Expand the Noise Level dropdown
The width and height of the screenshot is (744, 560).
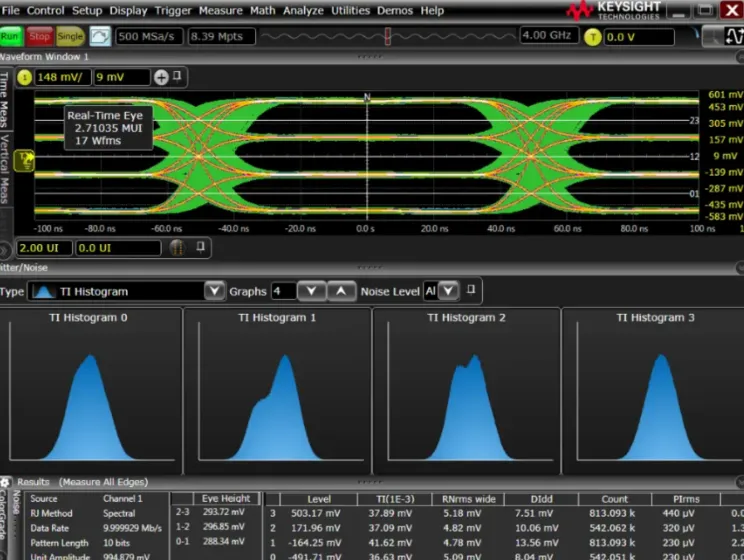pos(448,291)
